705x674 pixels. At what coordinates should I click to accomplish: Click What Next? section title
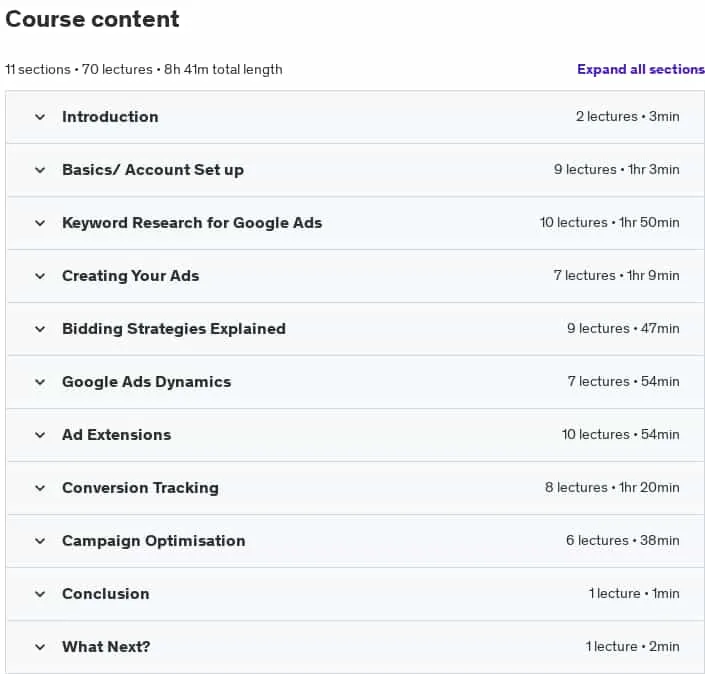(106, 647)
